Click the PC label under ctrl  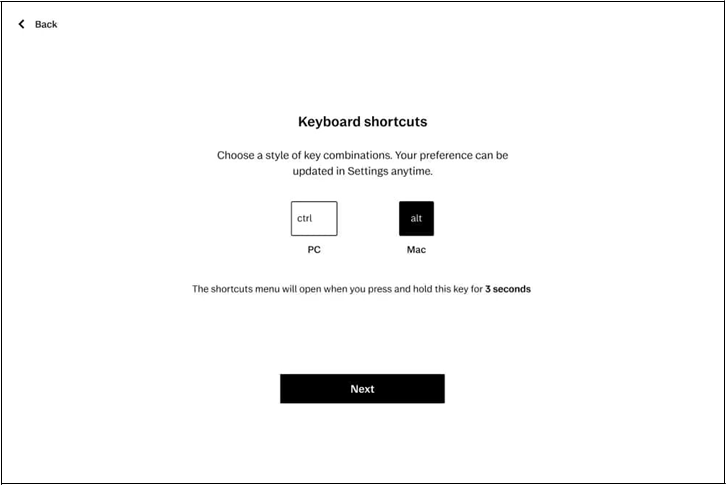314,250
